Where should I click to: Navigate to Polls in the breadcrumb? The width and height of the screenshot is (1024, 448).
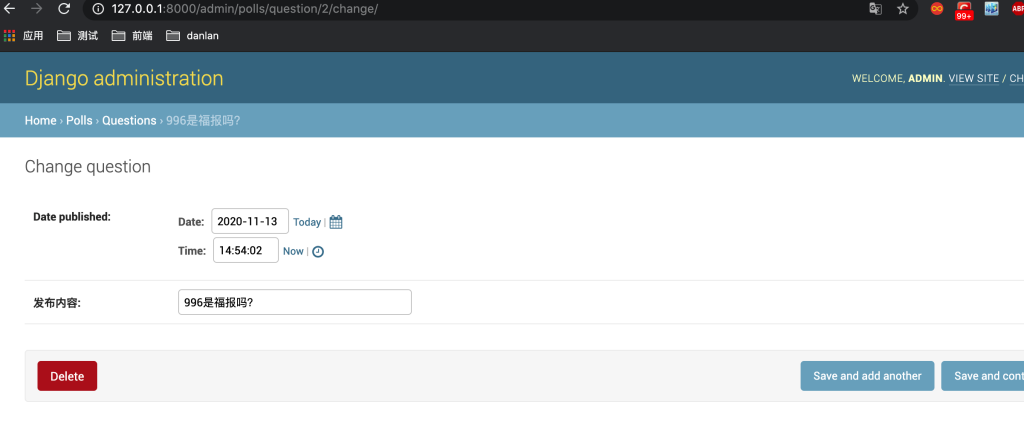[x=79, y=120]
